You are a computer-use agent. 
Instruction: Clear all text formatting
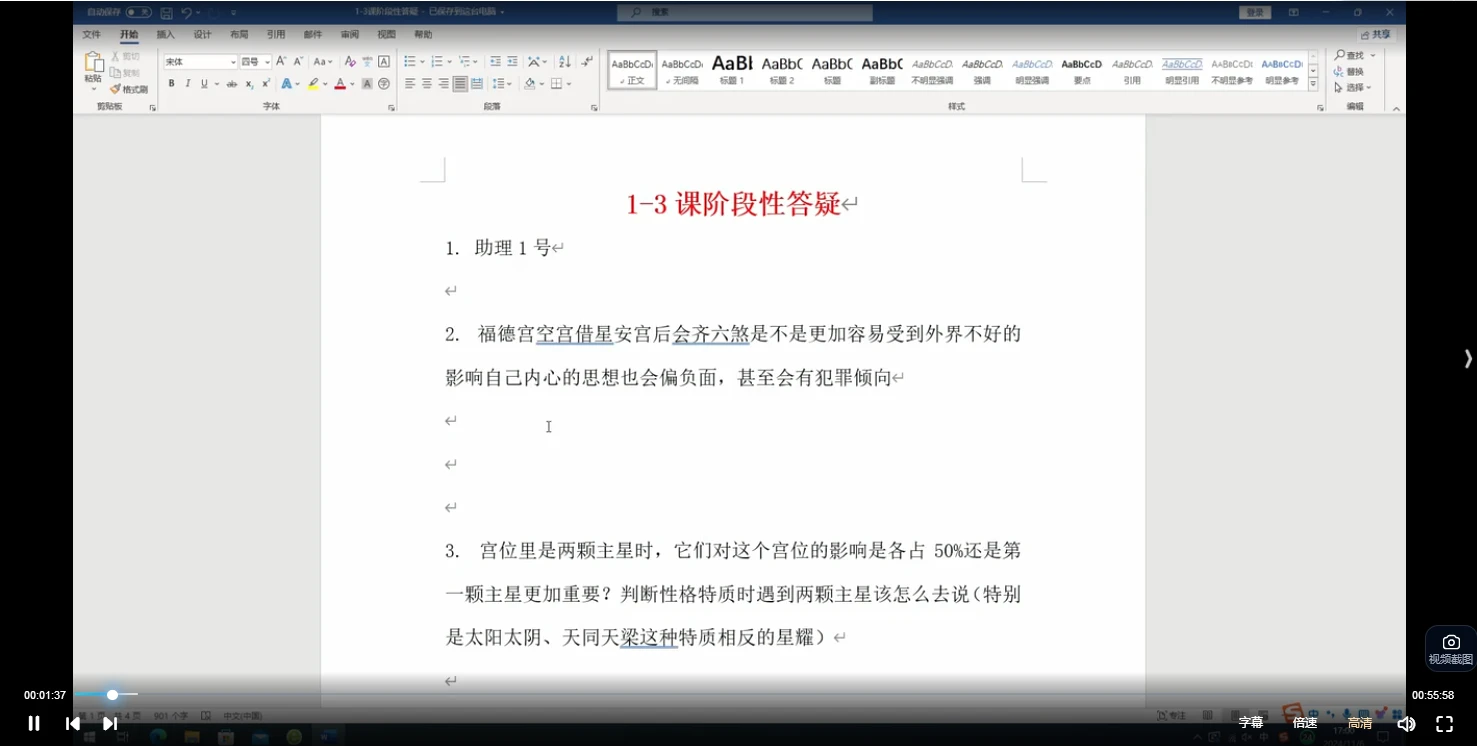[x=350, y=62]
